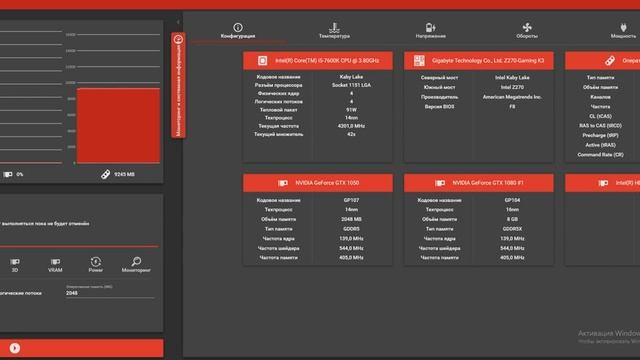Select the Power test icon
This screenshot has height=360, width=640.
96,264
